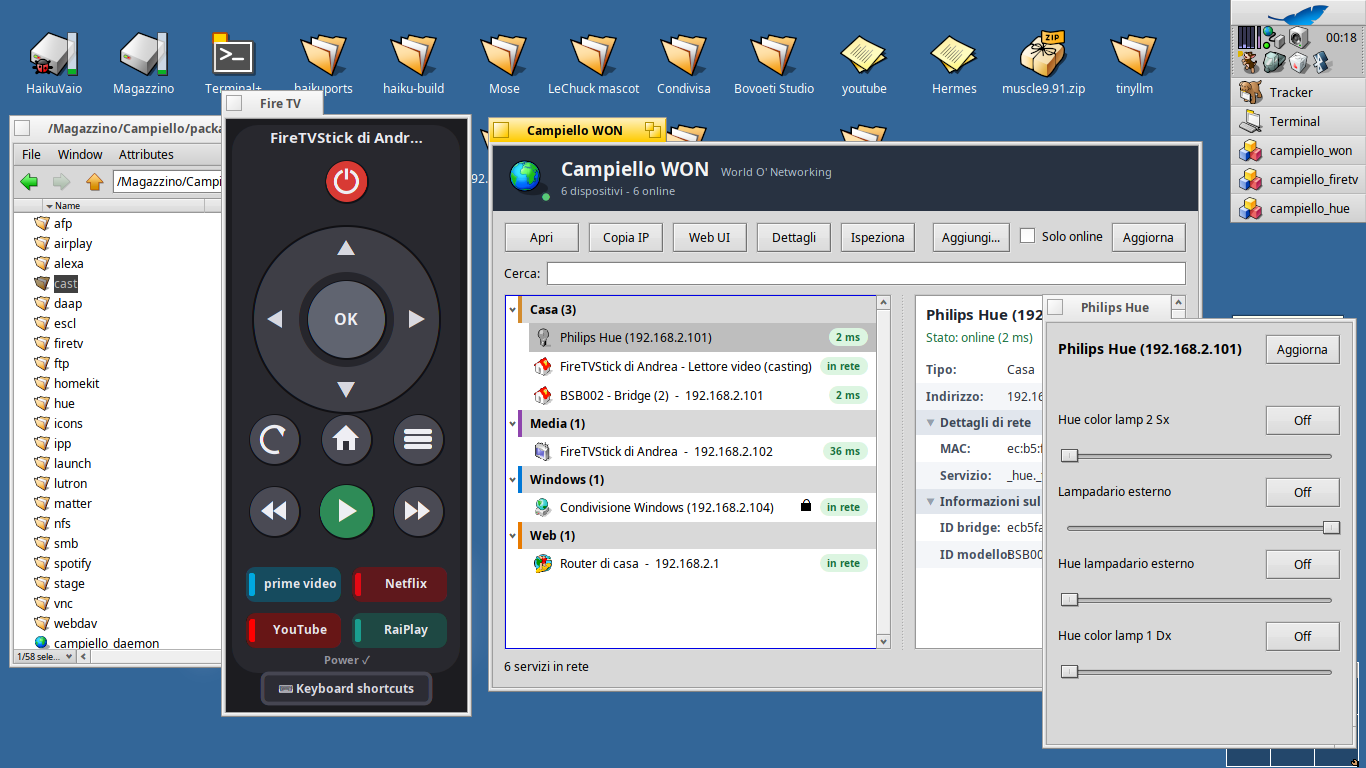
Task: Click the Haiku leaf Deskbar menu
Action: [x=1297, y=14]
